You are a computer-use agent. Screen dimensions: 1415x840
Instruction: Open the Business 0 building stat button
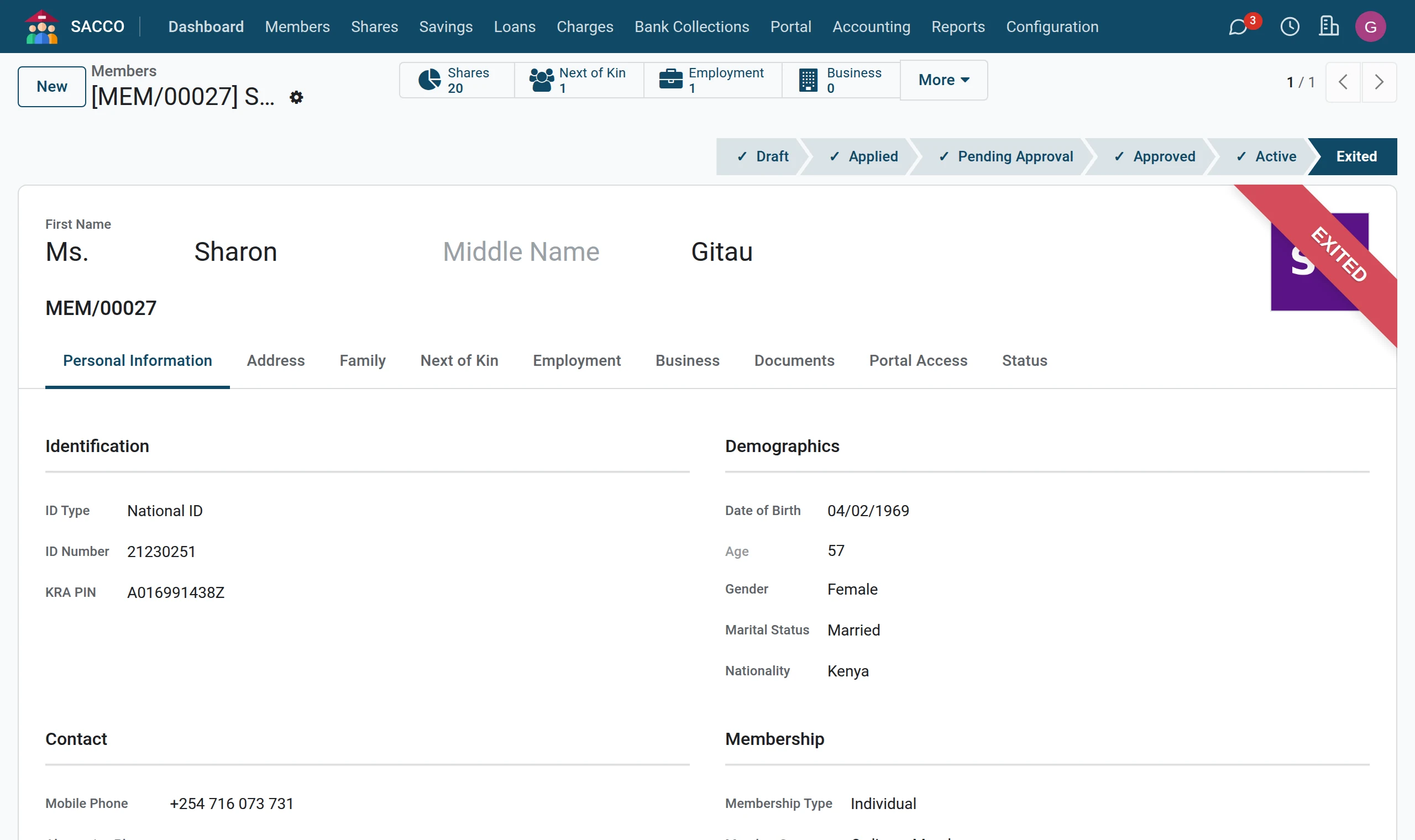point(841,80)
